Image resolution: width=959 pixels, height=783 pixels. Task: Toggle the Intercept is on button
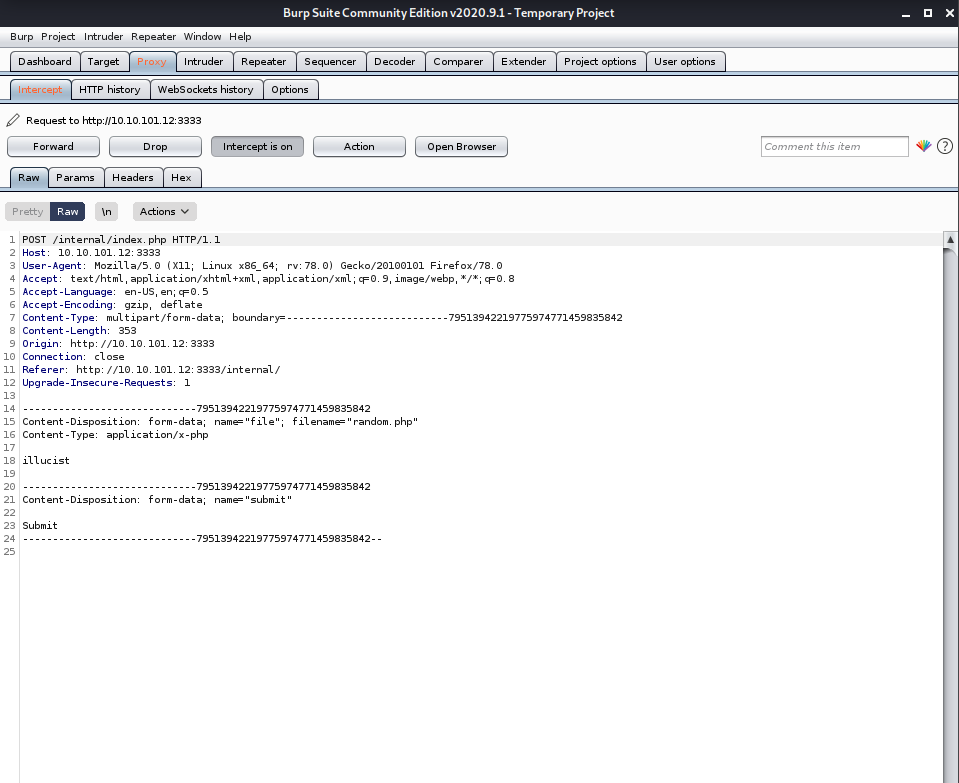point(257,147)
